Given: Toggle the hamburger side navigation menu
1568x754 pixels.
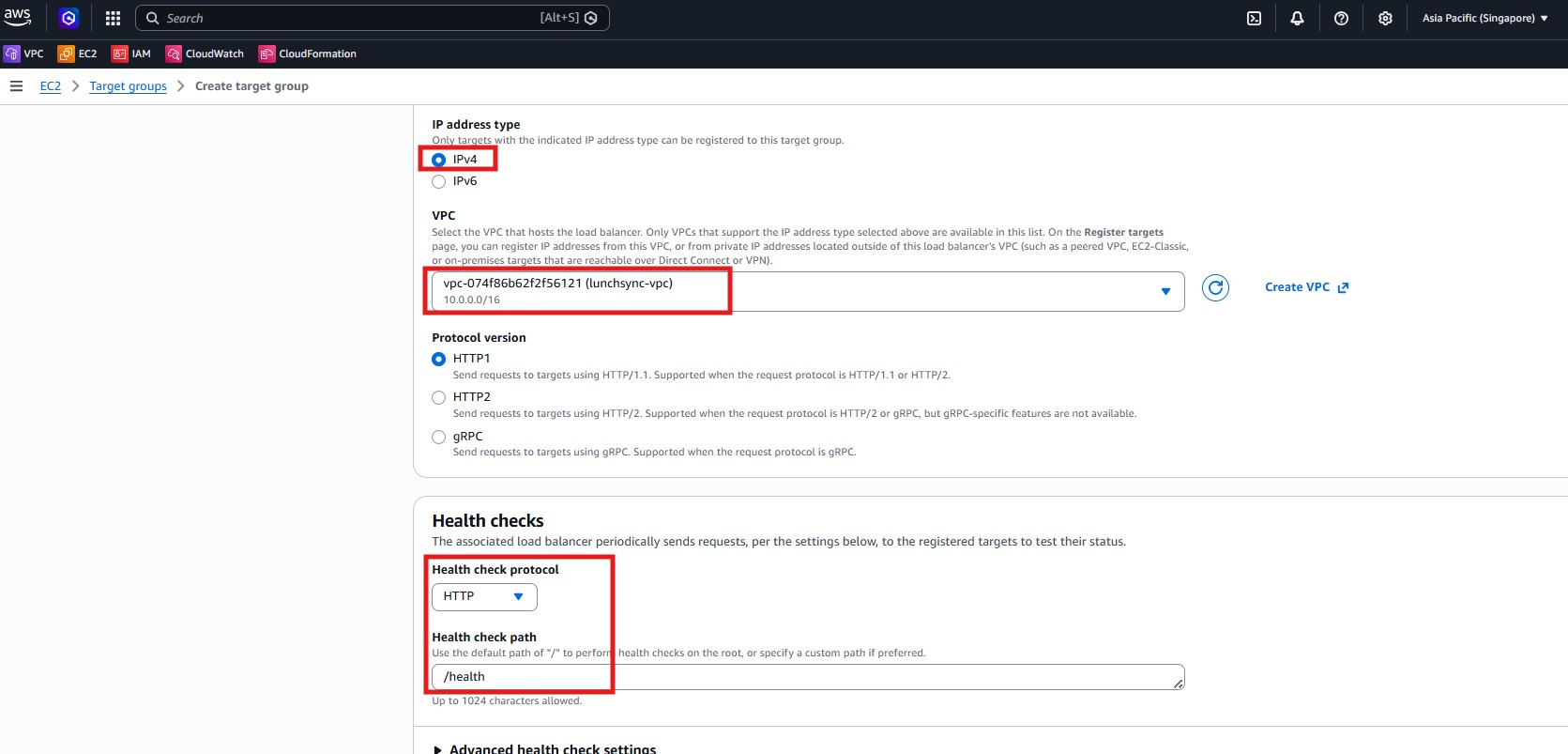Looking at the screenshot, I should pyautogui.click(x=16, y=86).
